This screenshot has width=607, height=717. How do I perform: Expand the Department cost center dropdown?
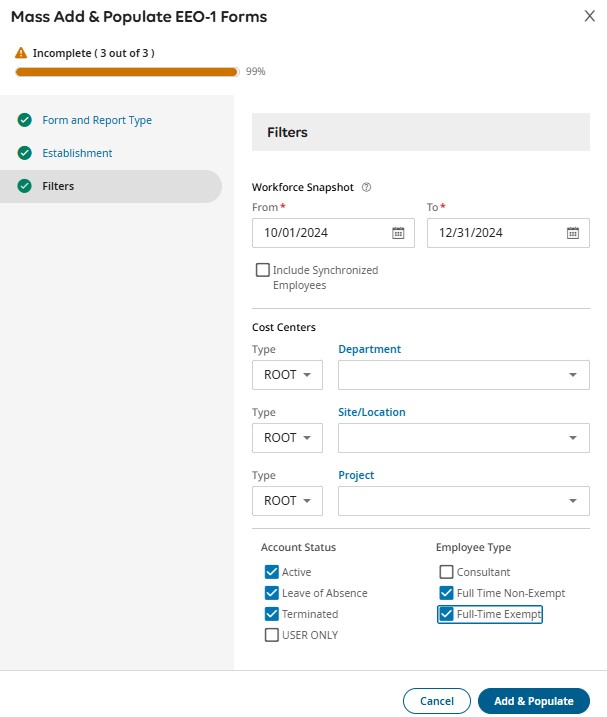[x=464, y=375]
